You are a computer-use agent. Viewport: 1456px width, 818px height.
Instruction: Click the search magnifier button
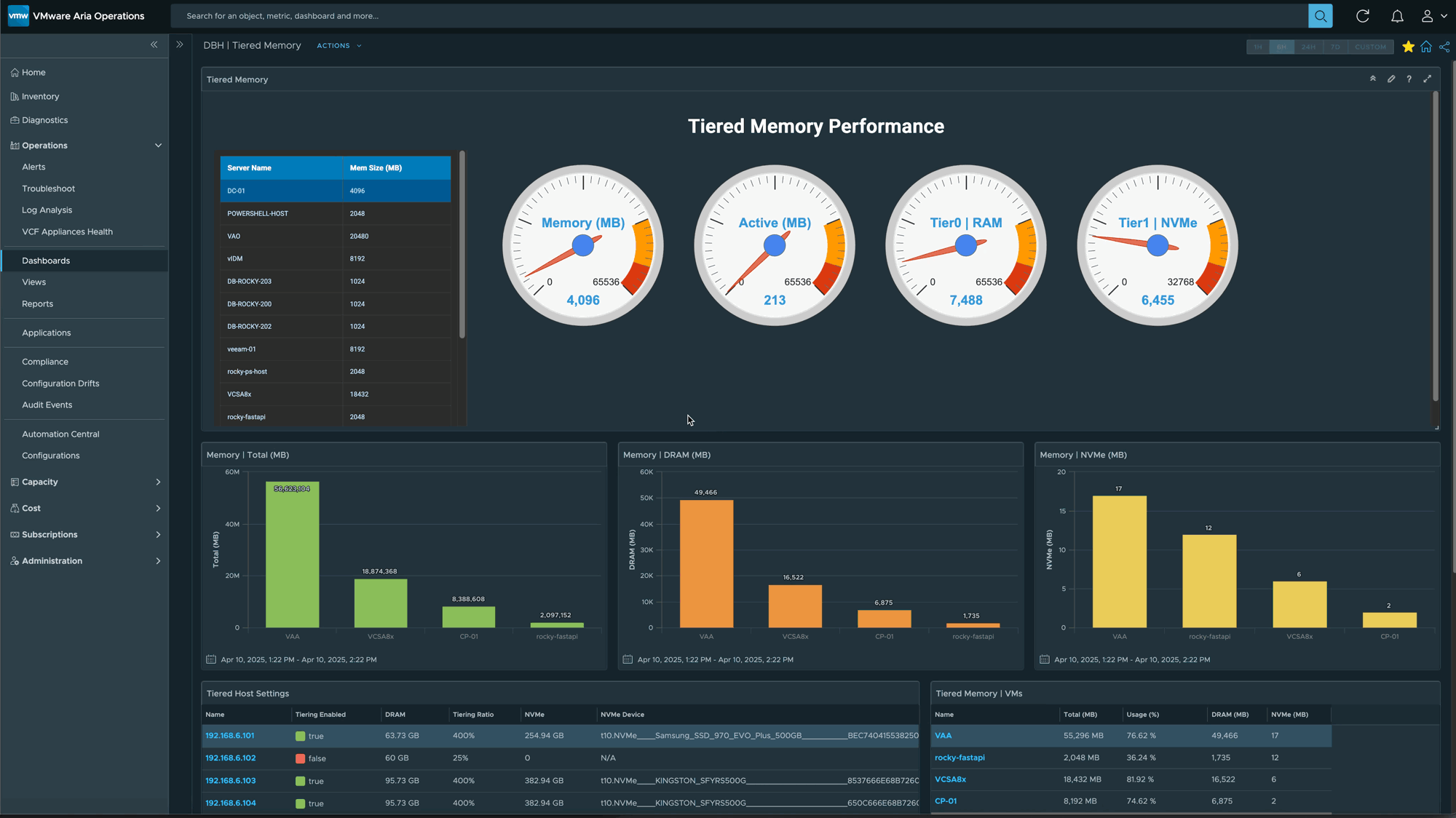tap(1320, 16)
